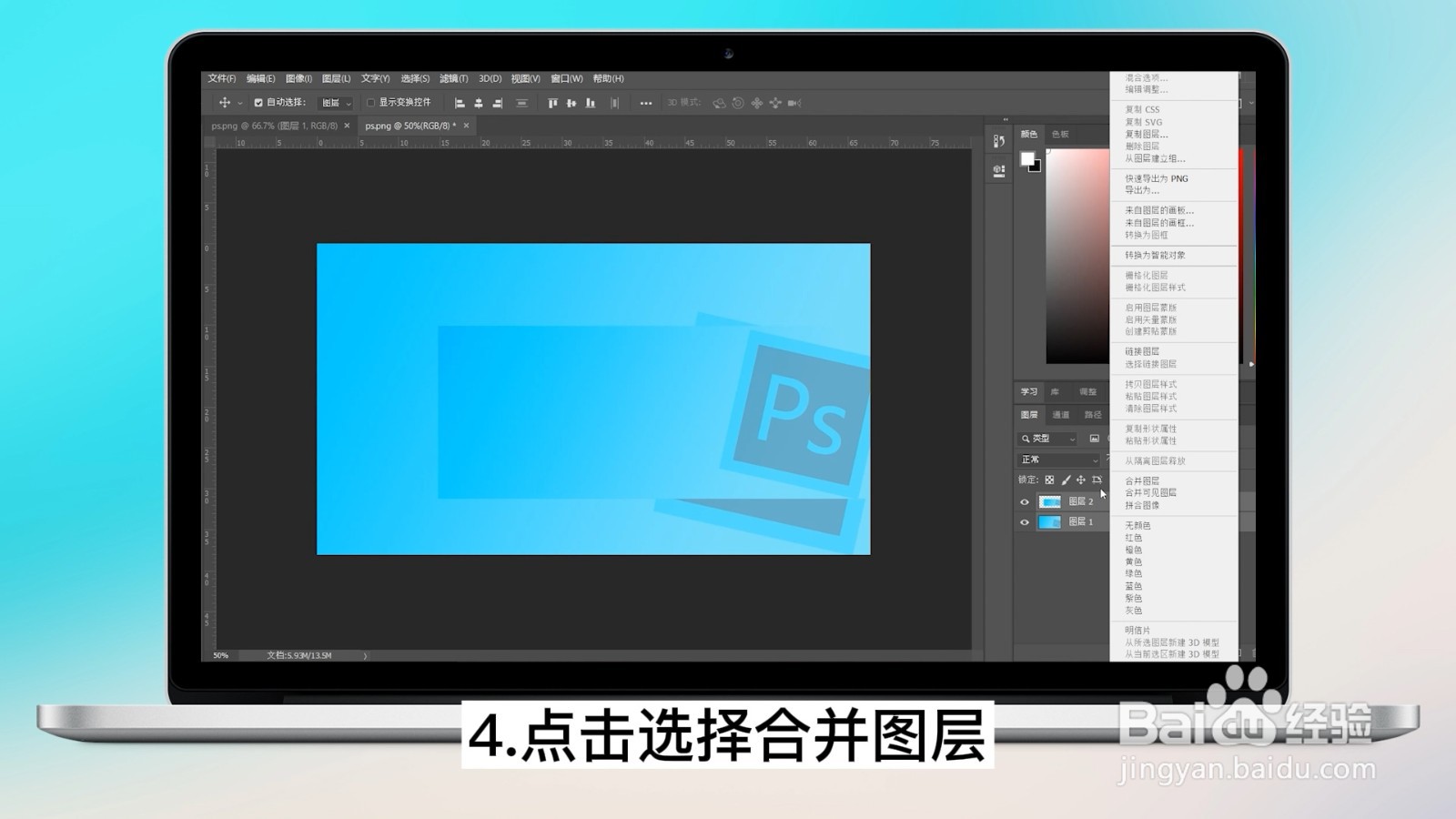Open the 视图(V) menu
This screenshot has width=1456, height=819.
click(525, 78)
